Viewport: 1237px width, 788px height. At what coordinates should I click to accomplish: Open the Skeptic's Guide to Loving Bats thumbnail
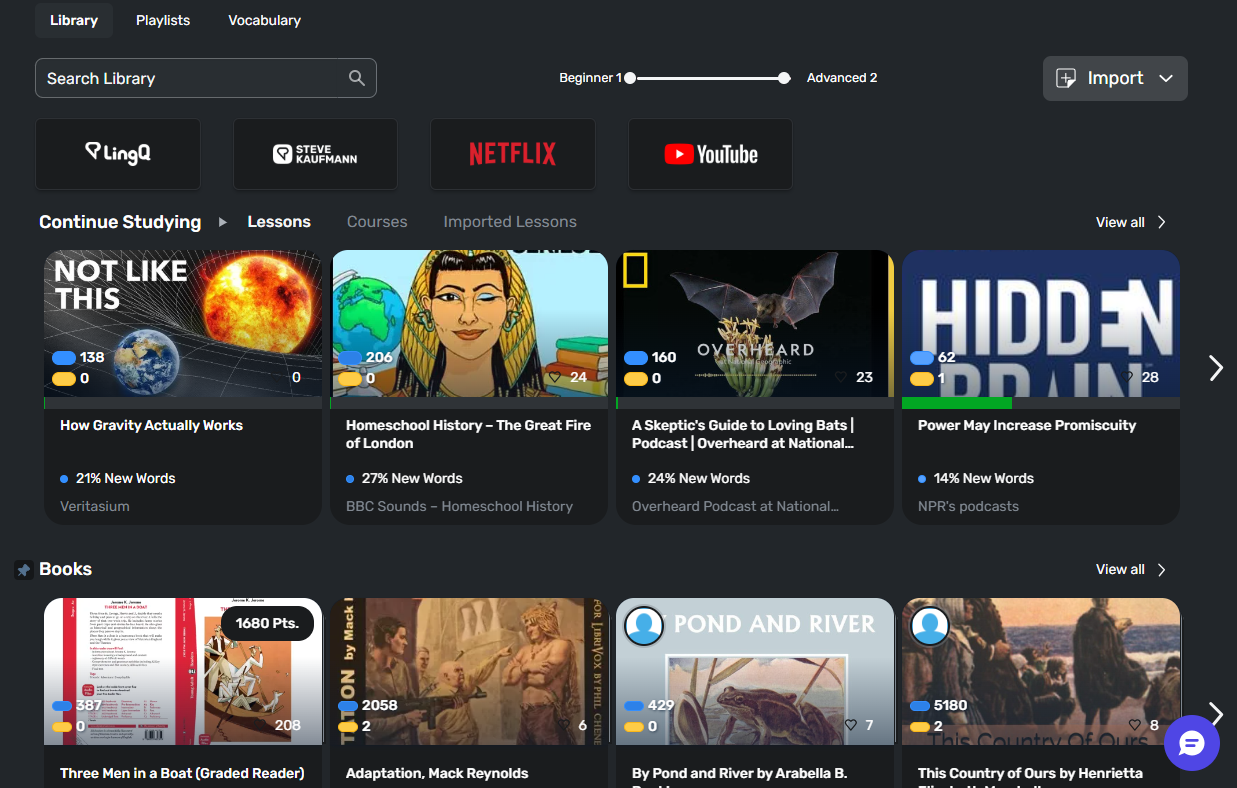(x=755, y=323)
